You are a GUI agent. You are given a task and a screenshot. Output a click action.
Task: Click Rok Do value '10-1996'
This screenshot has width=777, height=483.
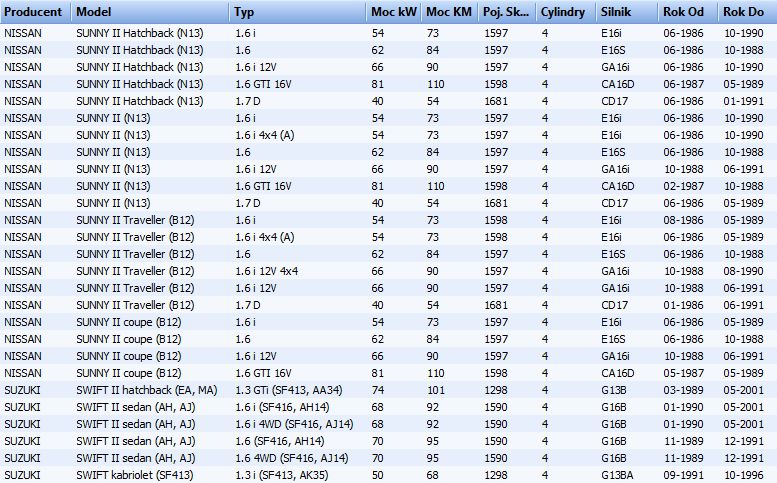pyautogui.click(x=743, y=476)
